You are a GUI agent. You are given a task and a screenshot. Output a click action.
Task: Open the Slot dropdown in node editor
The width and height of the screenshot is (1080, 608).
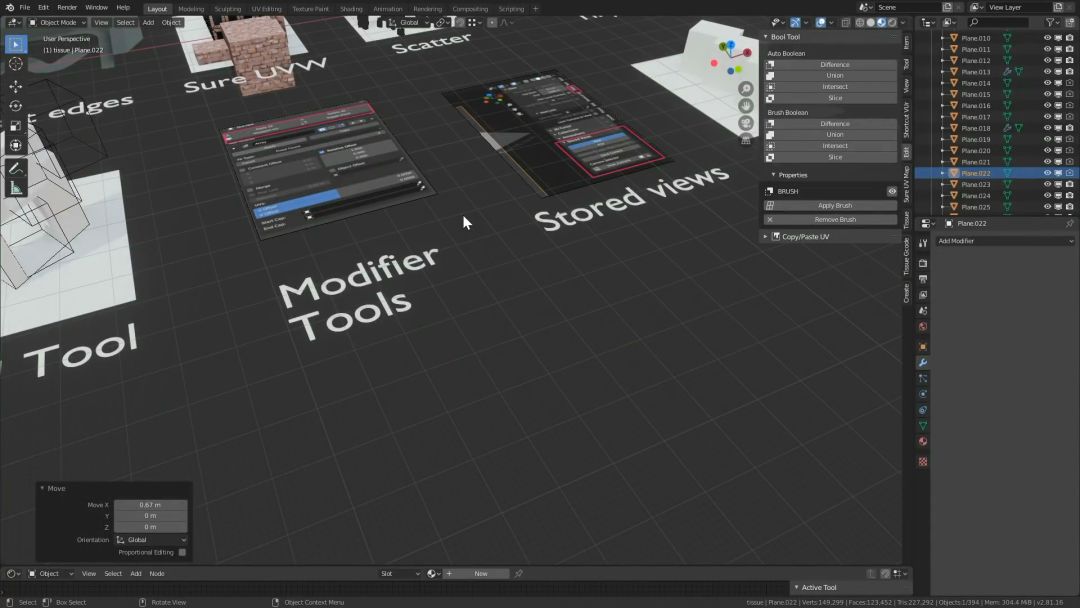399,574
